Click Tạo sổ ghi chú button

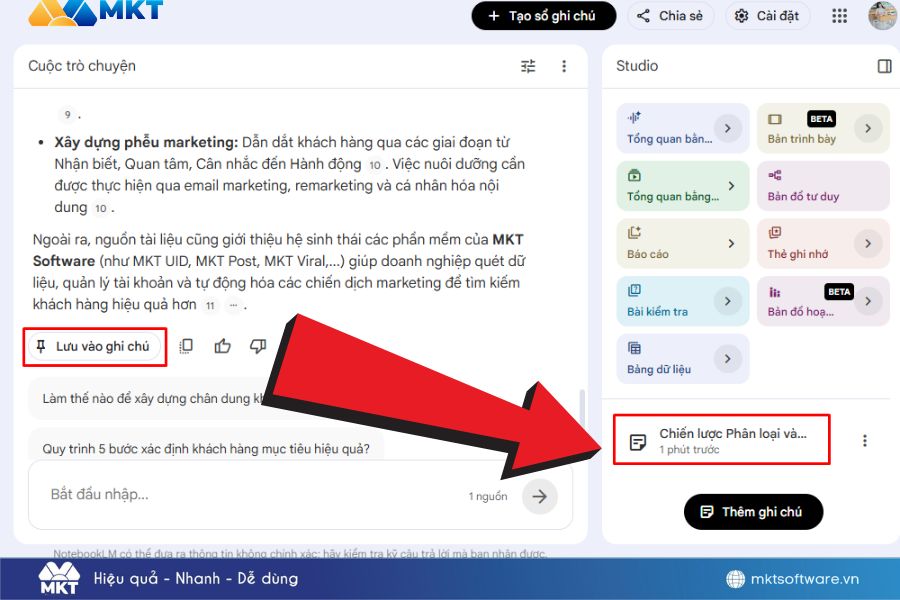point(543,16)
